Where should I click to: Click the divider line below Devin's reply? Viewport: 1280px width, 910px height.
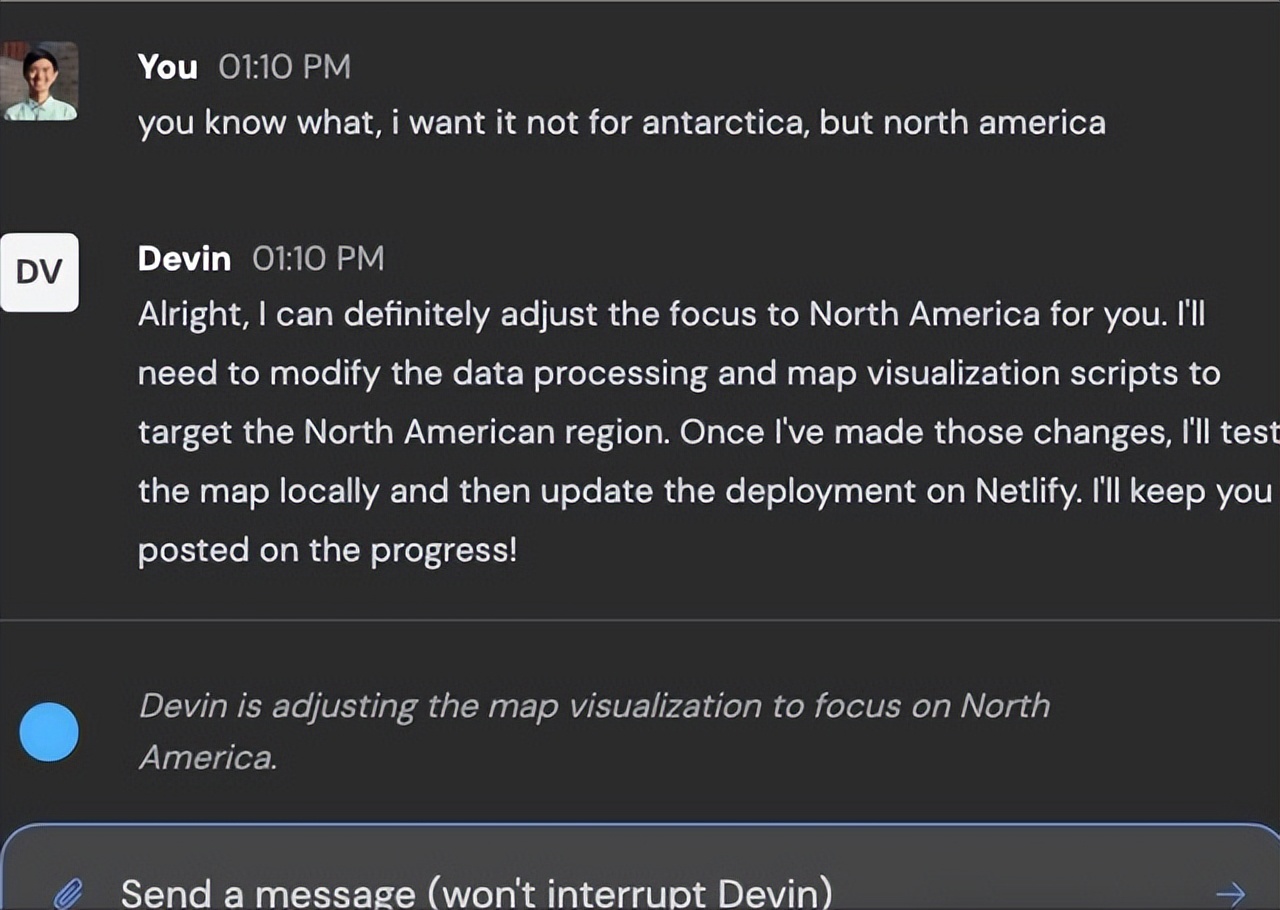click(x=640, y=620)
